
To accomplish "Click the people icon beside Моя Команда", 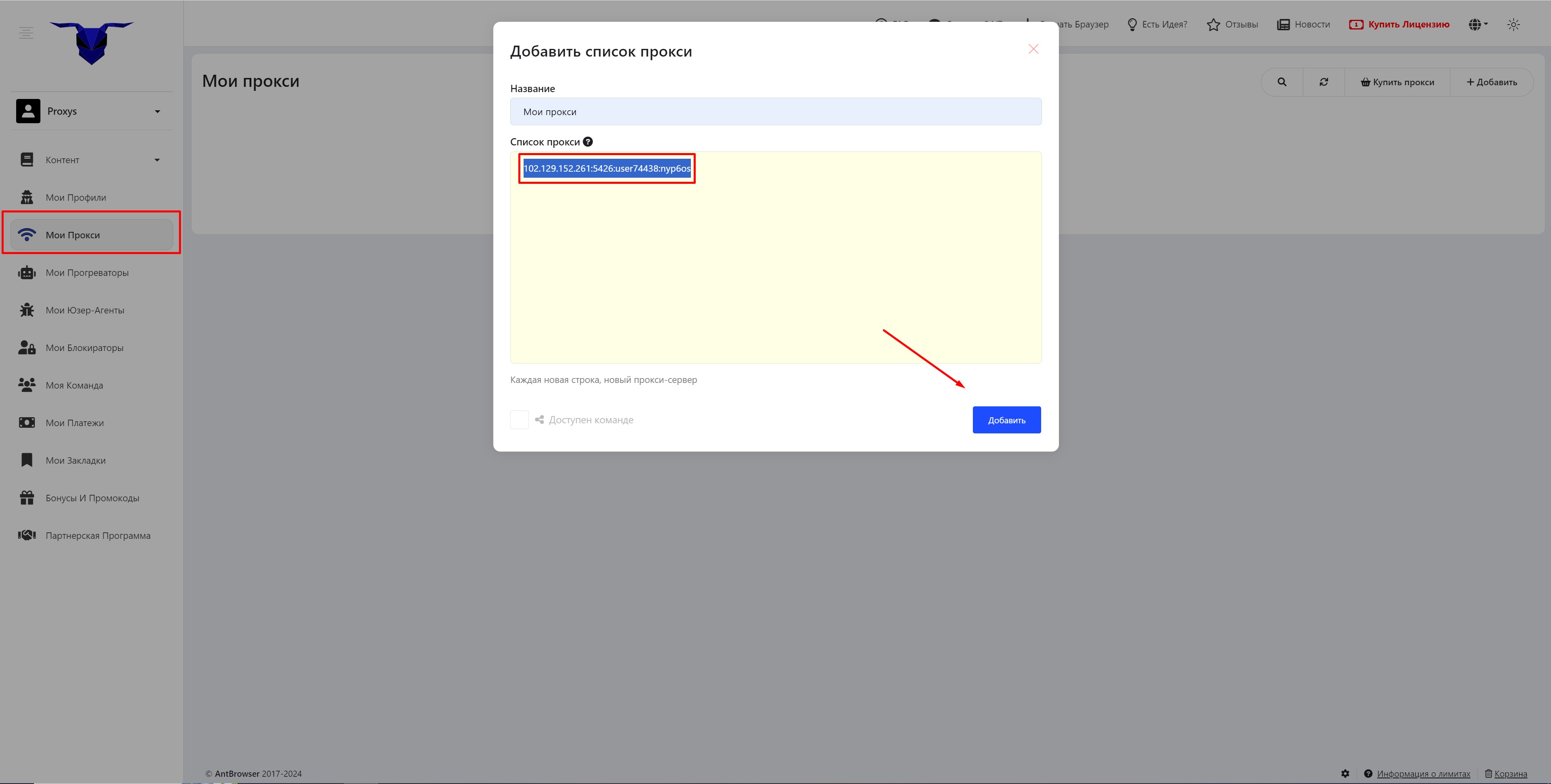I will click(27, 385).
